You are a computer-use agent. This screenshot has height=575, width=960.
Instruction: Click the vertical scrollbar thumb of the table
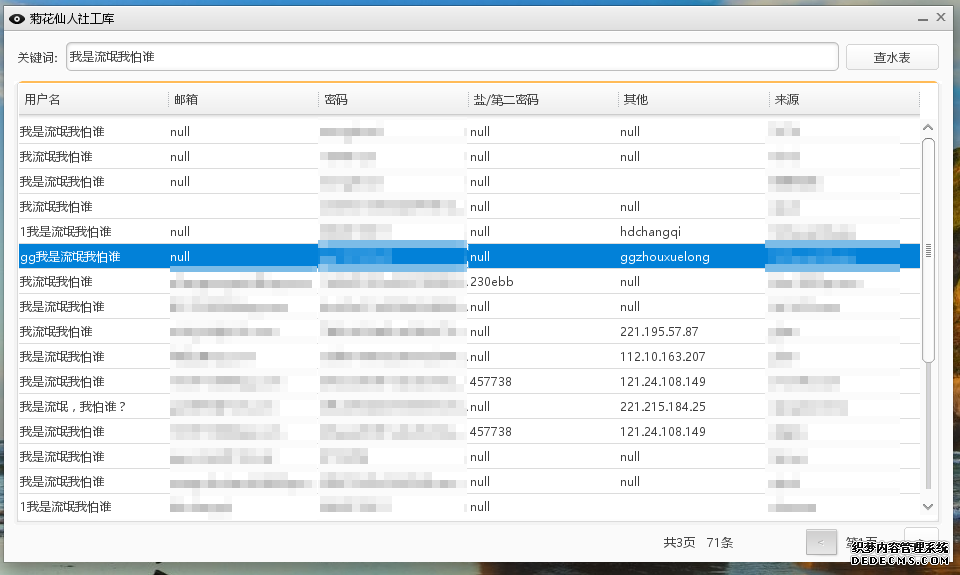(x=928, y=250)
